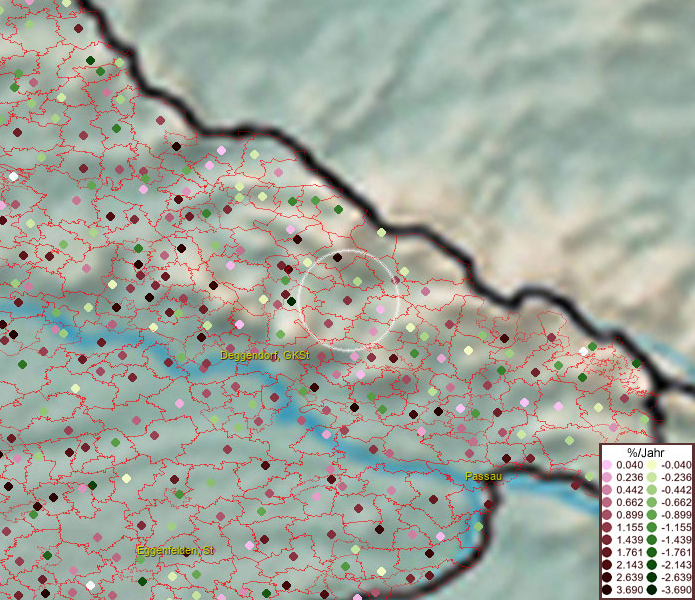The image size is (695, 600).
Task: Click the number text 0.040 in legend
Action: coord(629,465)
